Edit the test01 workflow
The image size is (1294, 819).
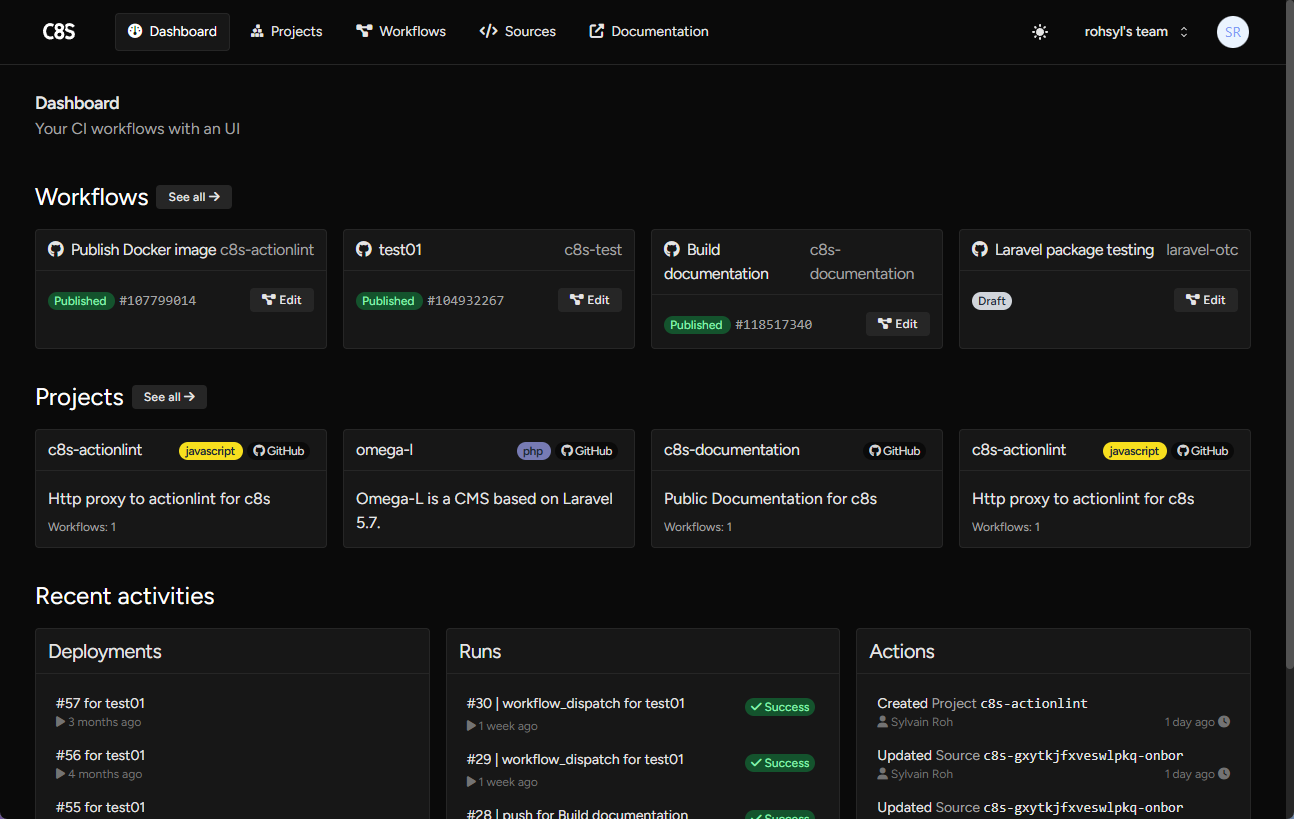pyautogui.click(x=590, y=300)
